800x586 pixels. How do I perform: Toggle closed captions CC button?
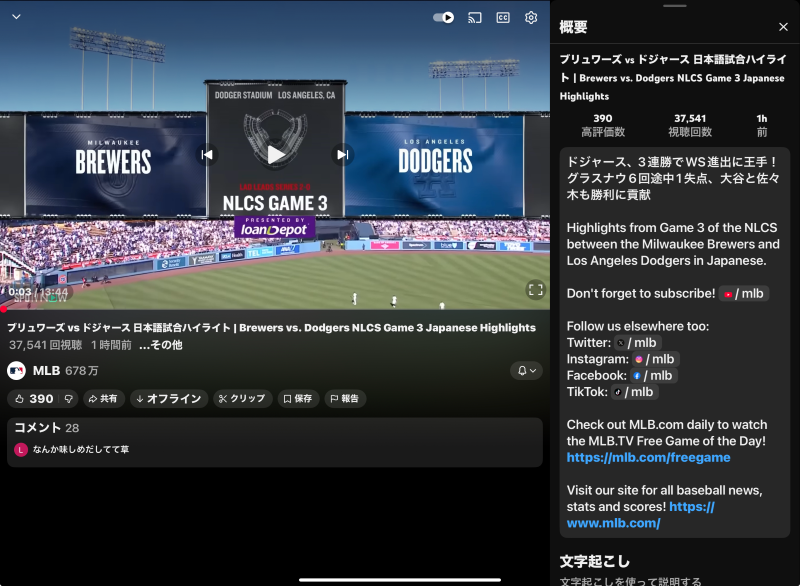coord(503,17)
